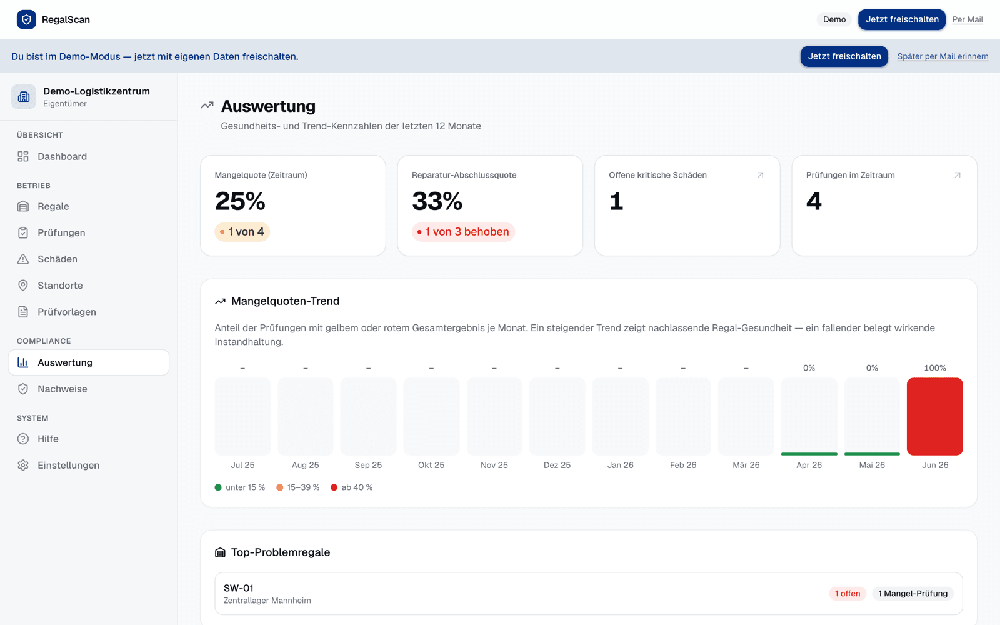Open Dashboard from the sidebar
1000x625 pixels.
[89, 156]
